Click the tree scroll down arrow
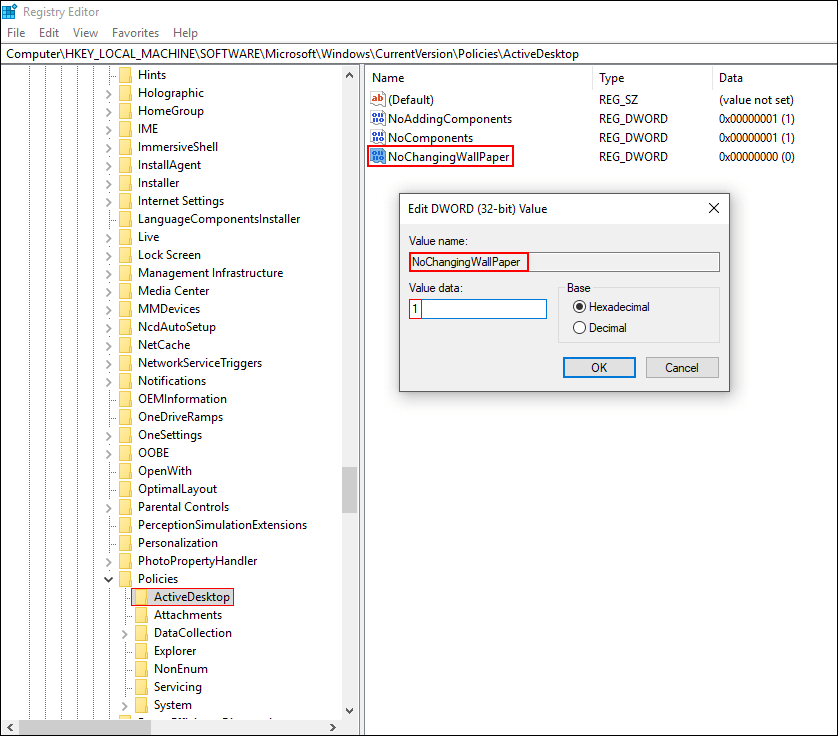 (350, 711)
